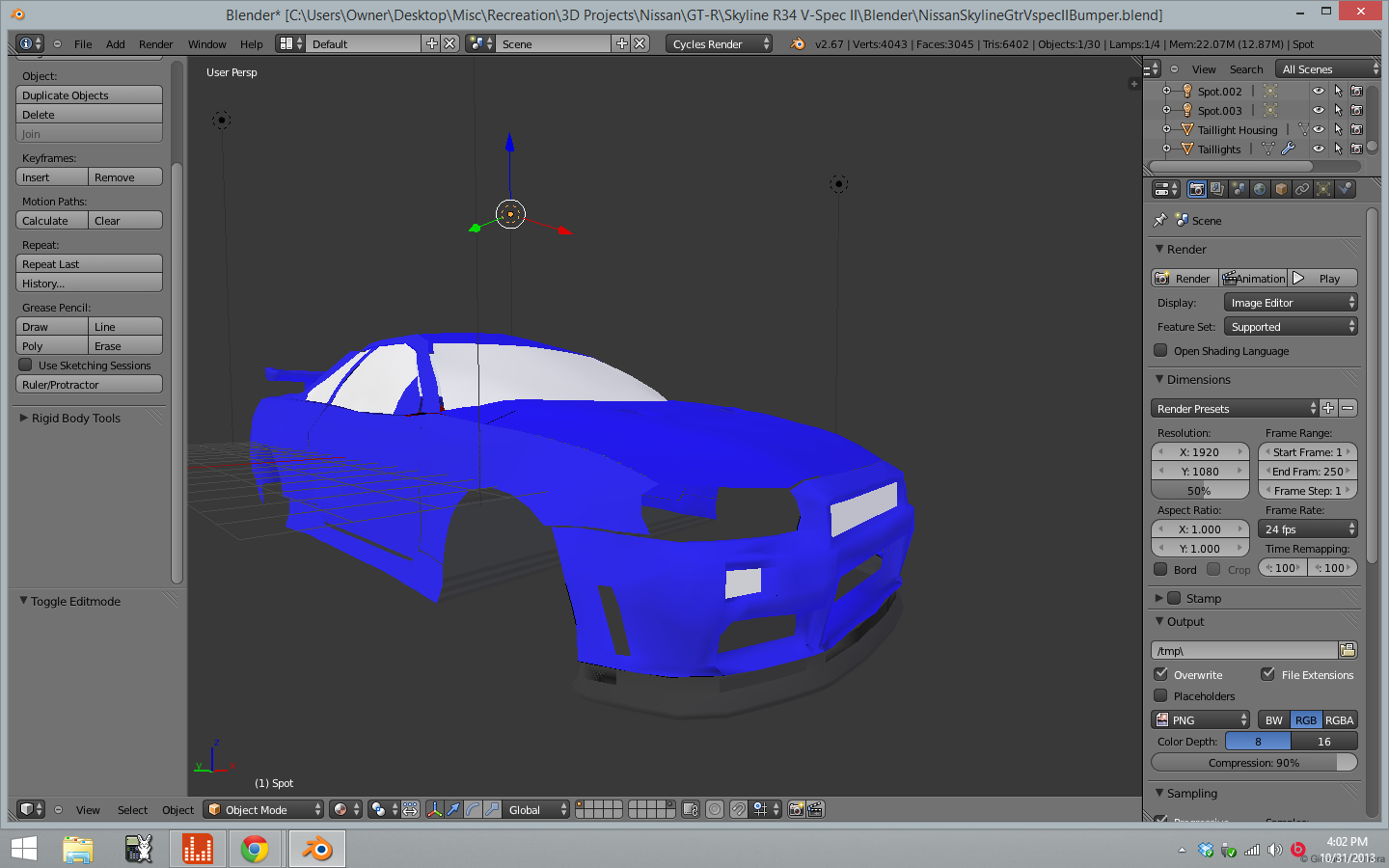Open the Render properties tab (camera icon)
Image resolution: width=1389 pixels, height=868 pixels.
[1196, 189]
